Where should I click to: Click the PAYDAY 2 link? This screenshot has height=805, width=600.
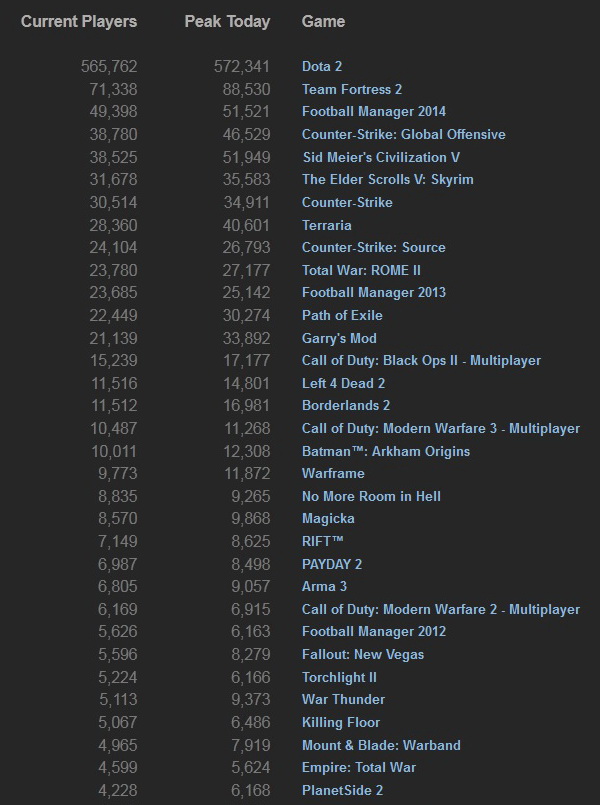pos(332,564)
